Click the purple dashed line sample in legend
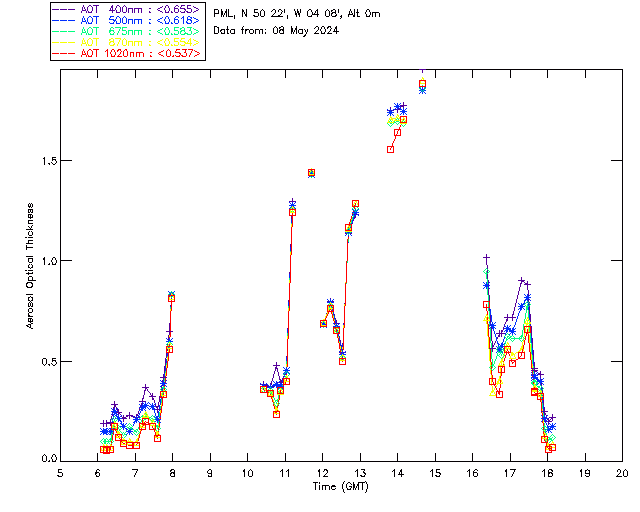 click(66, 10)
